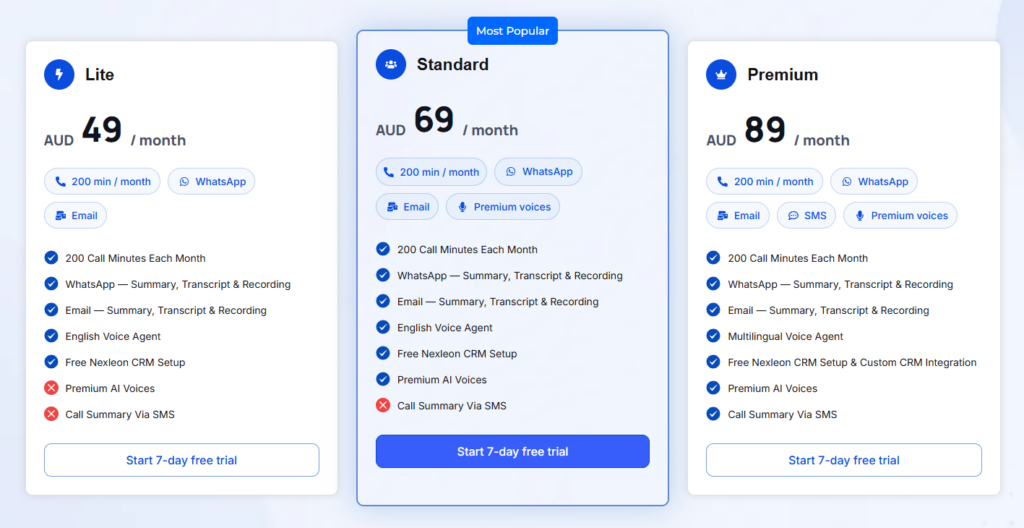Click the Premium plan heading
Image resolution: width=1024 pixels, height=528 pixels.
[782, 74]
